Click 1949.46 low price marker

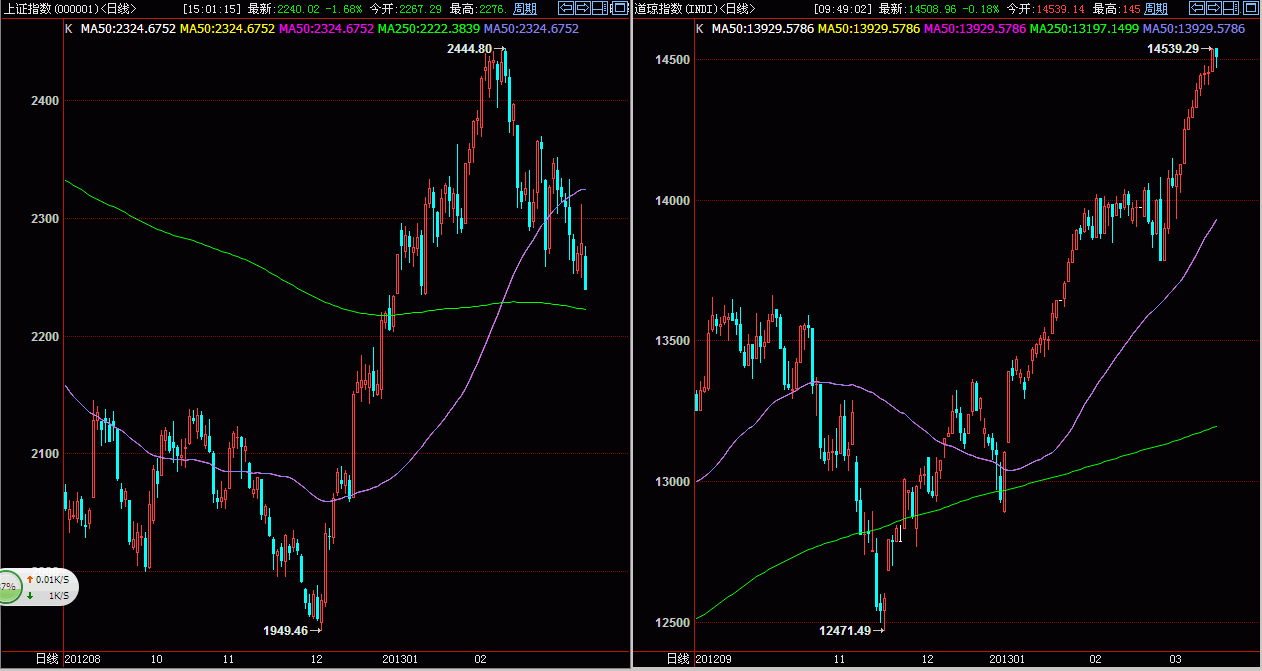pyautogui.click(x=286, y=631)
